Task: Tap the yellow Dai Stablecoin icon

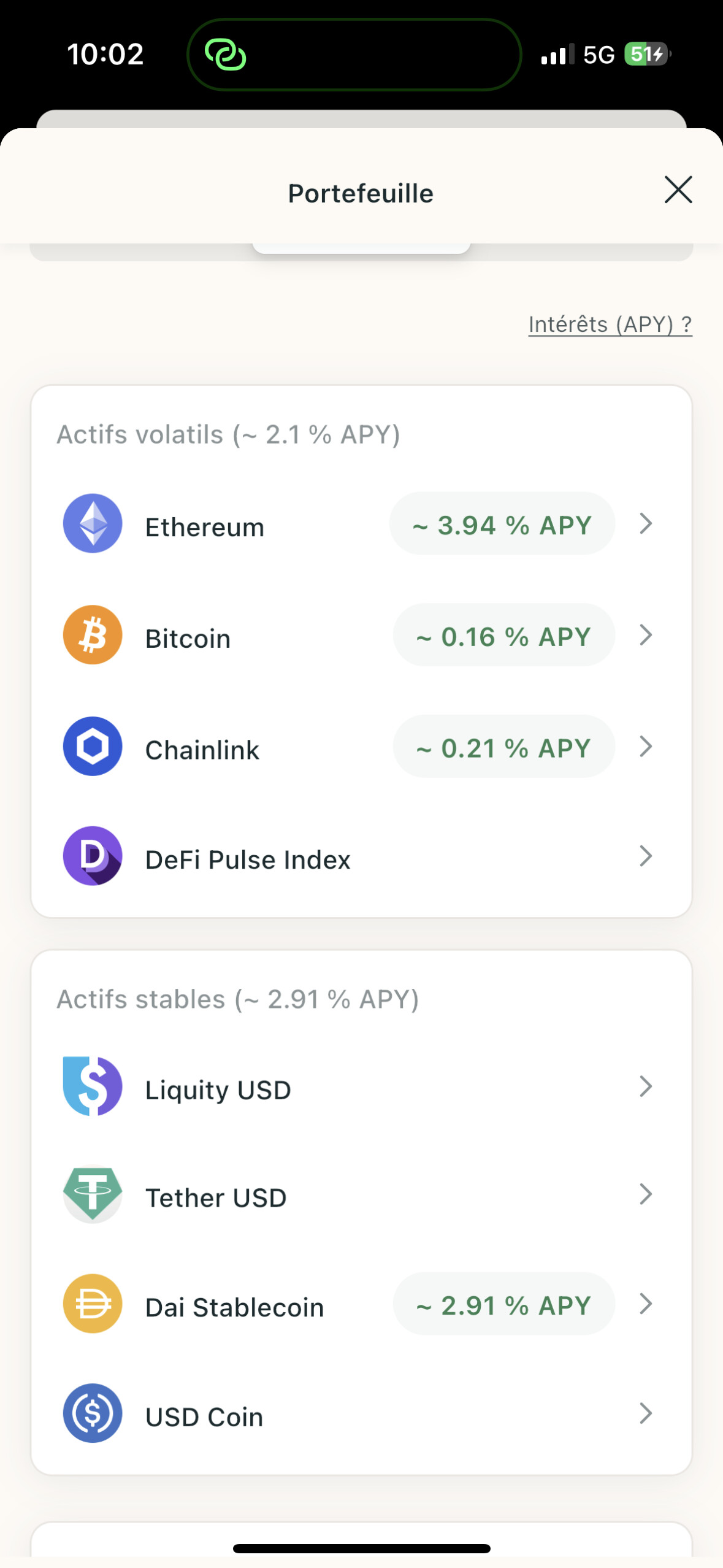Action: (x=93, y=1304)
